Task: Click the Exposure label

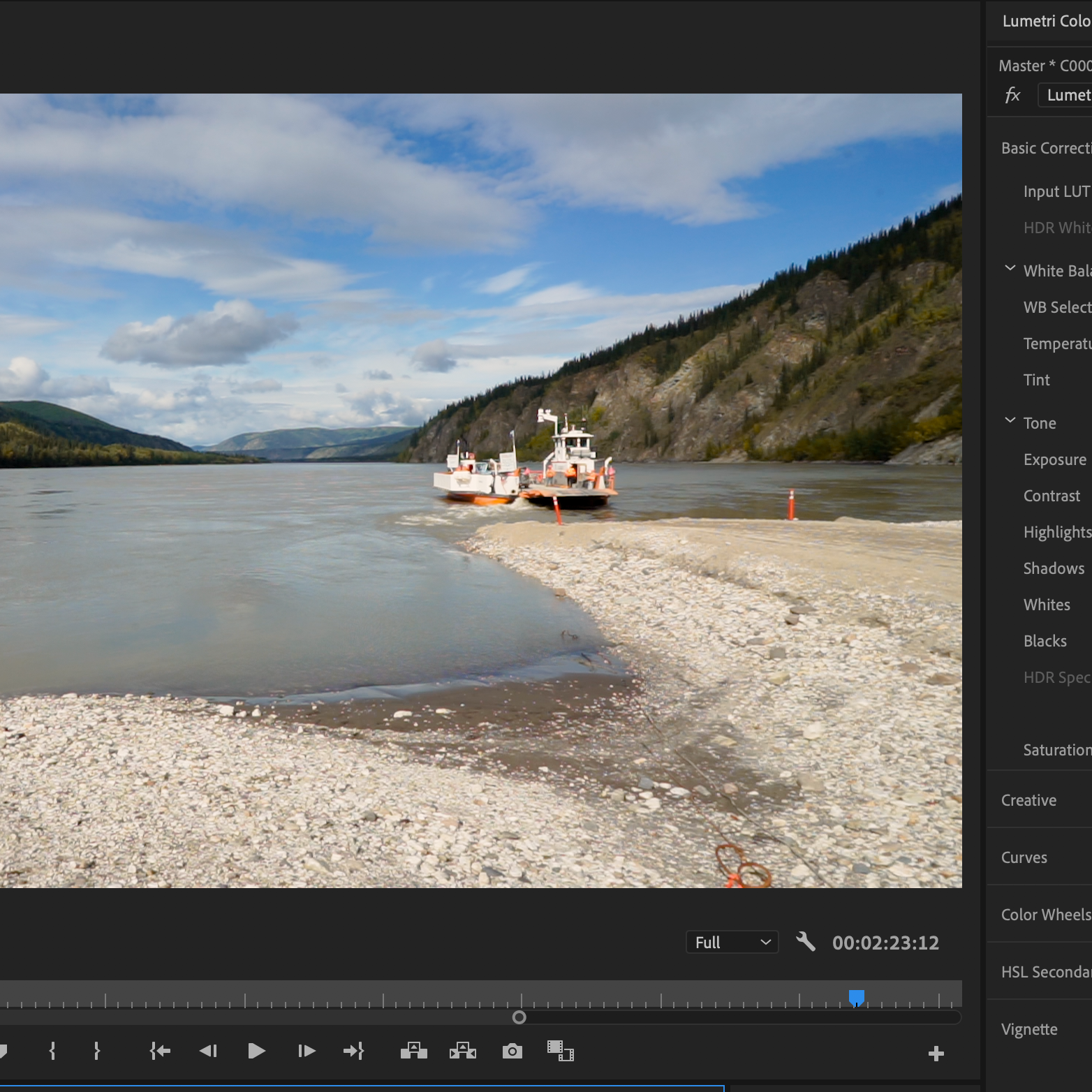Action: (x=1054, y=459)
